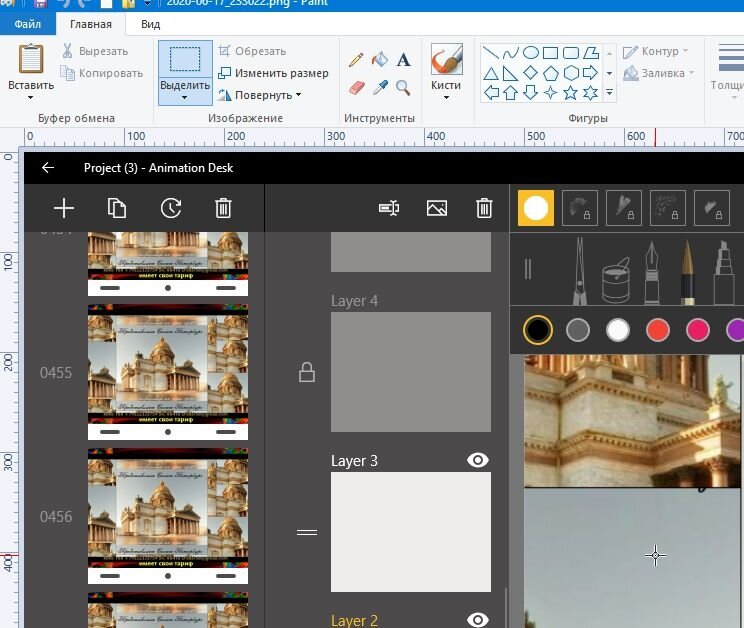Click the rectangular Select (Выделить) icon
The height and width of the screenshot is (628, 744).
[185, 59]
